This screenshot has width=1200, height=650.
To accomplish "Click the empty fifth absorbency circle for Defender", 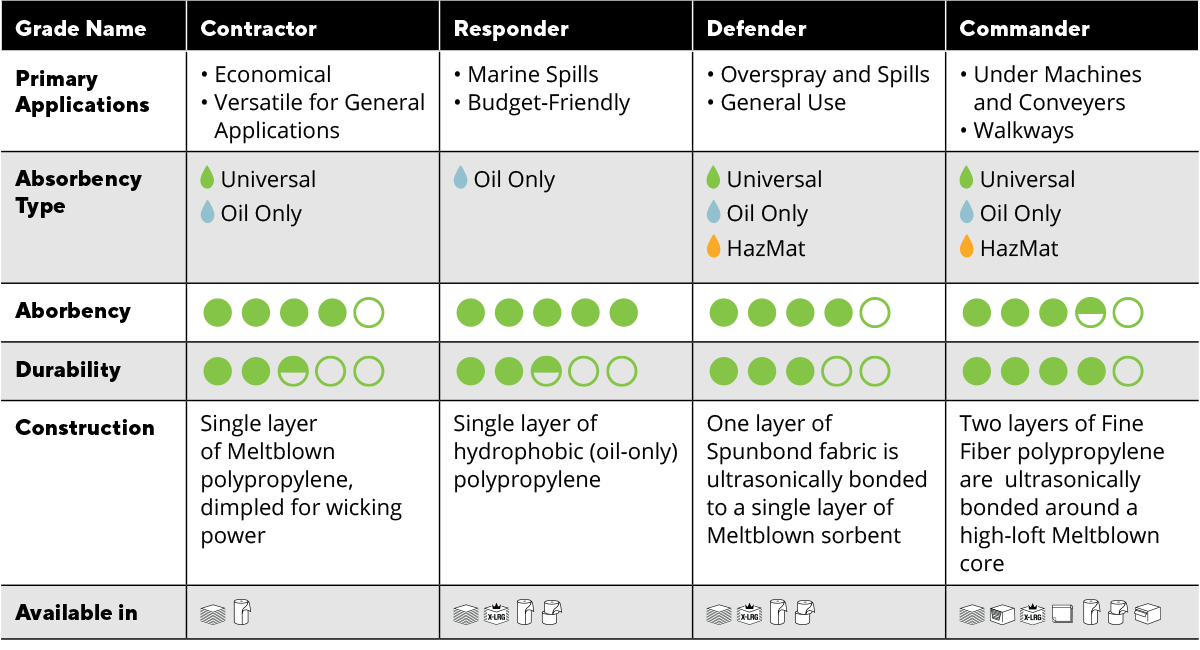I will click(875, 313).
